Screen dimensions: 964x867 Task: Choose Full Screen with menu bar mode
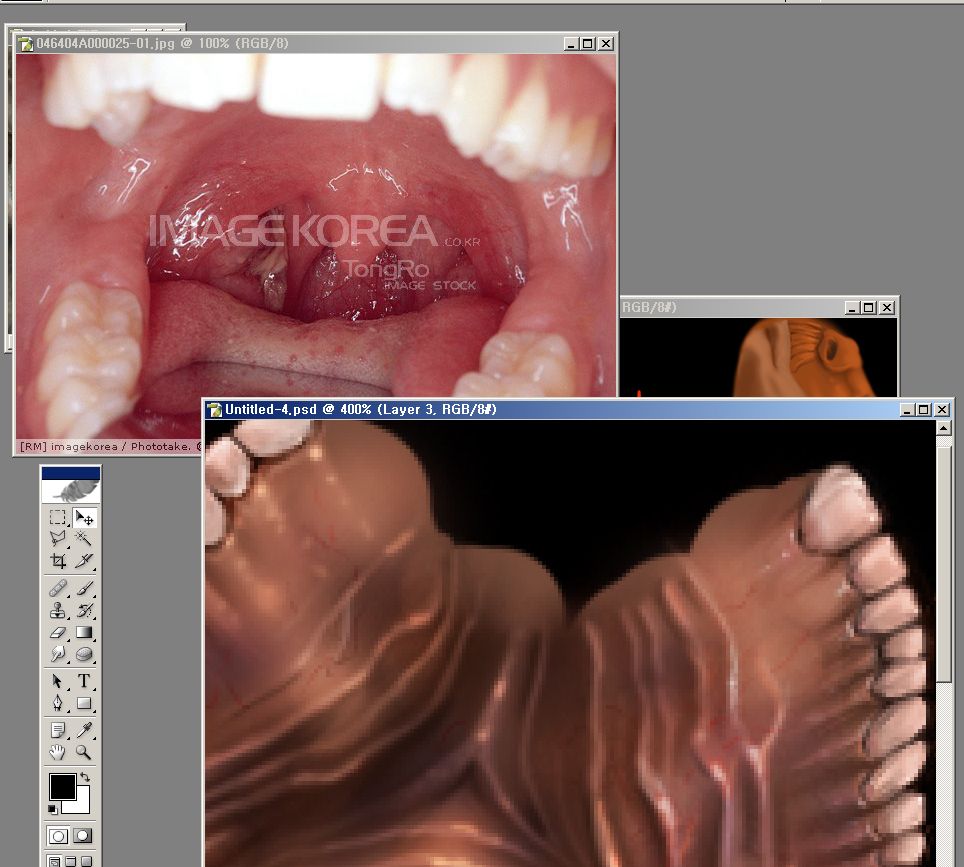click(71, 861)
